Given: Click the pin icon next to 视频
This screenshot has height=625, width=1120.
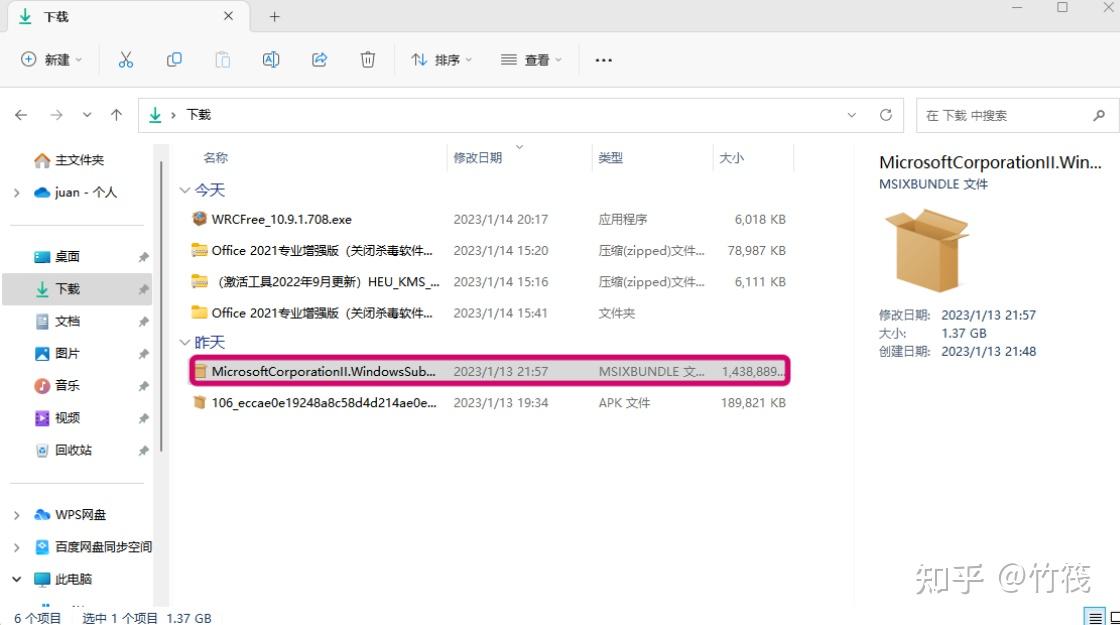Looking at the screenshot, I should pos(143,418).
